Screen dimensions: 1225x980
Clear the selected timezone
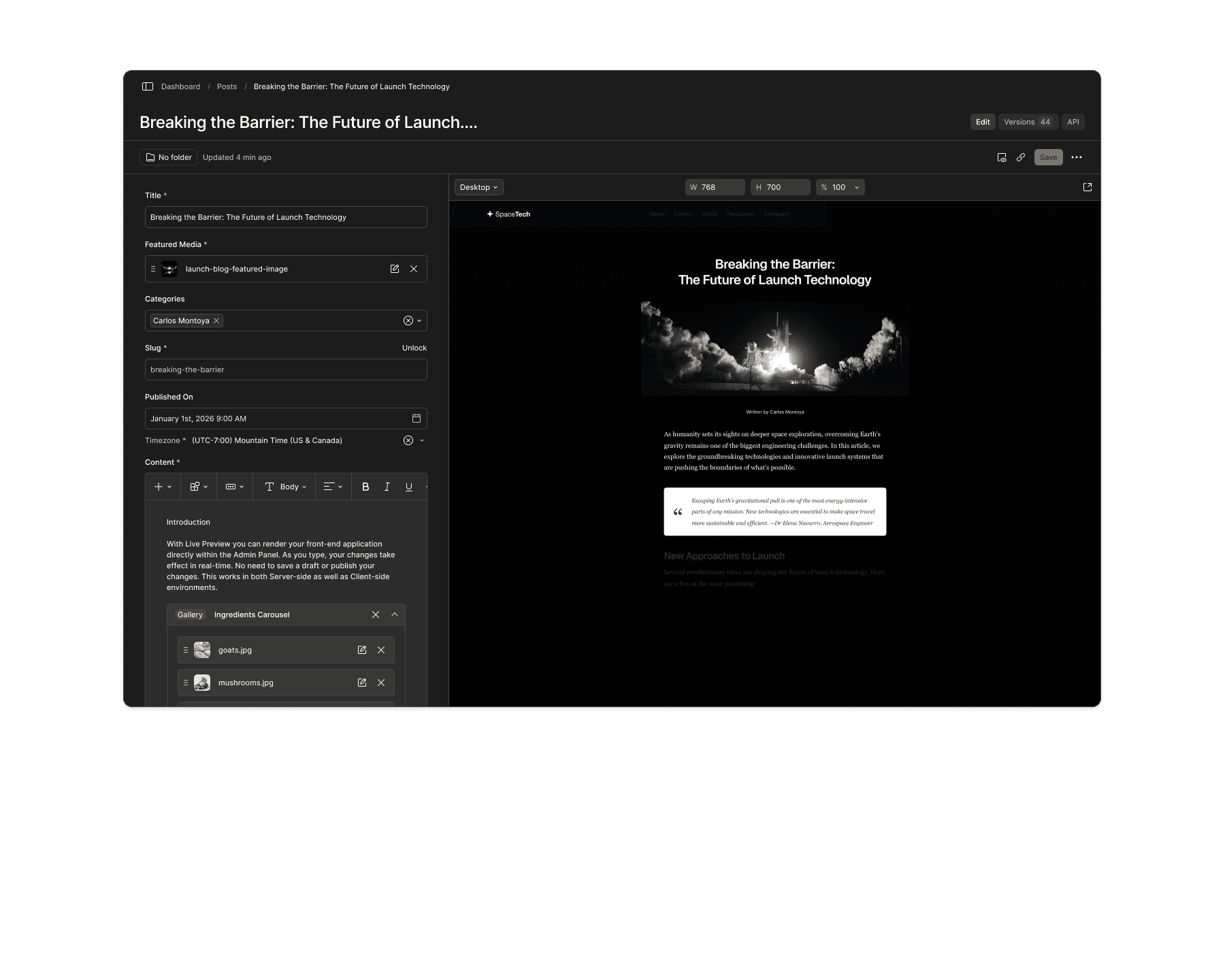(408, 440)
